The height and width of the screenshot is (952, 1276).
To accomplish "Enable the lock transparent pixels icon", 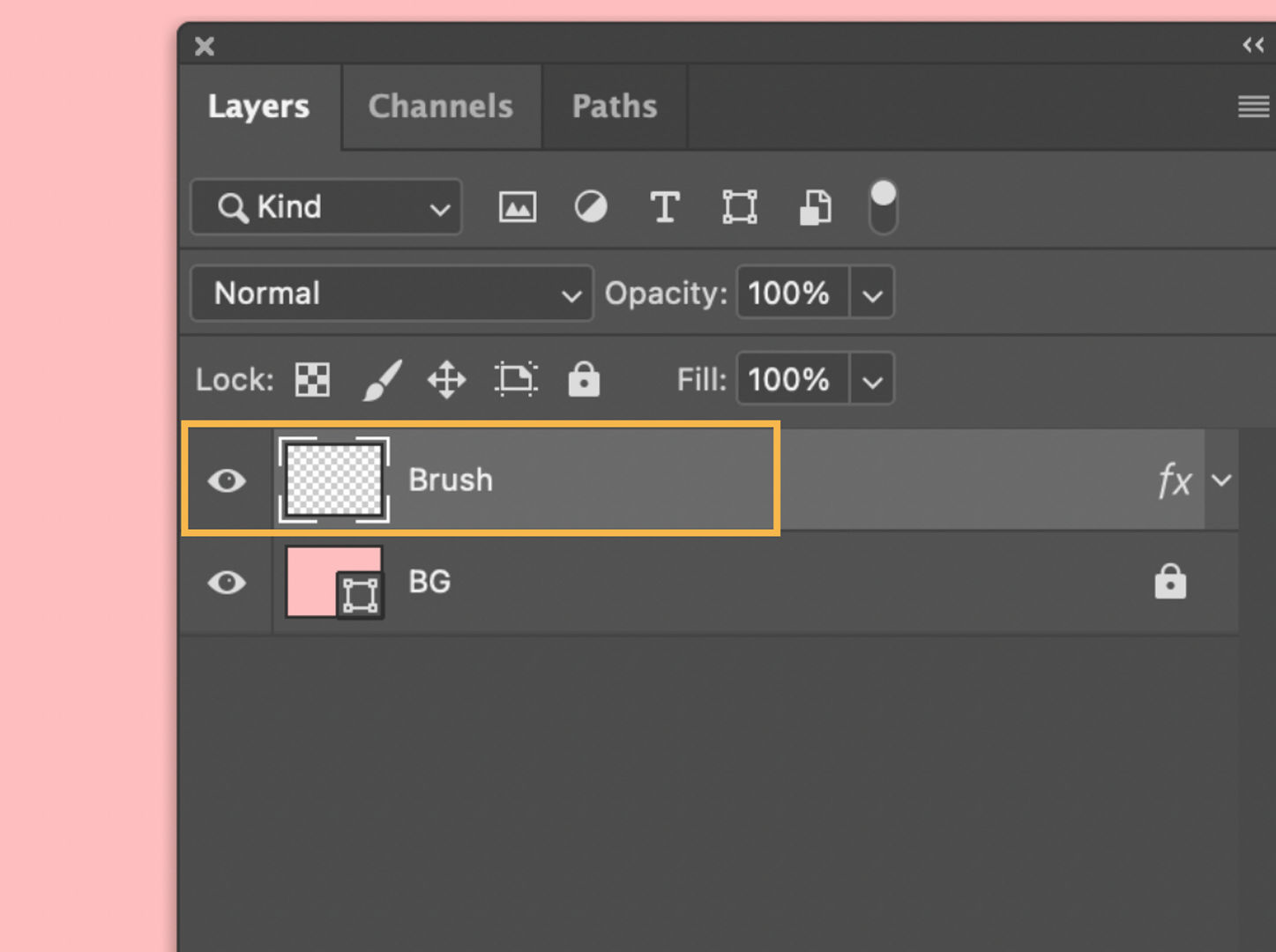I will (x=311, y=379).
